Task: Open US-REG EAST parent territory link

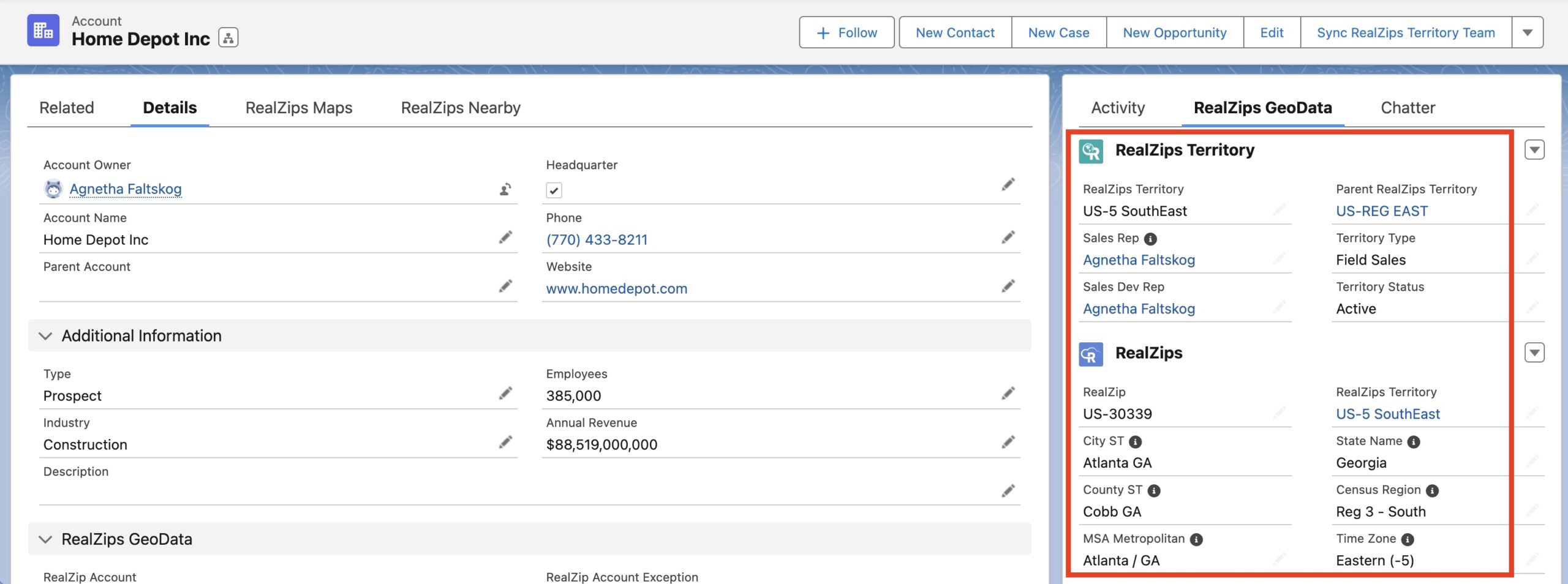Action: coord(1382,211)
